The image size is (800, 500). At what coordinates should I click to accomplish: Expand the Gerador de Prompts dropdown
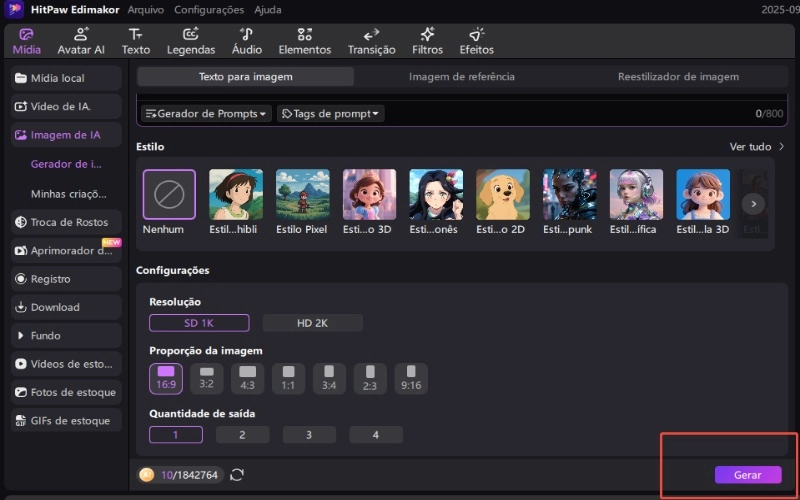(x=206, y=114)
